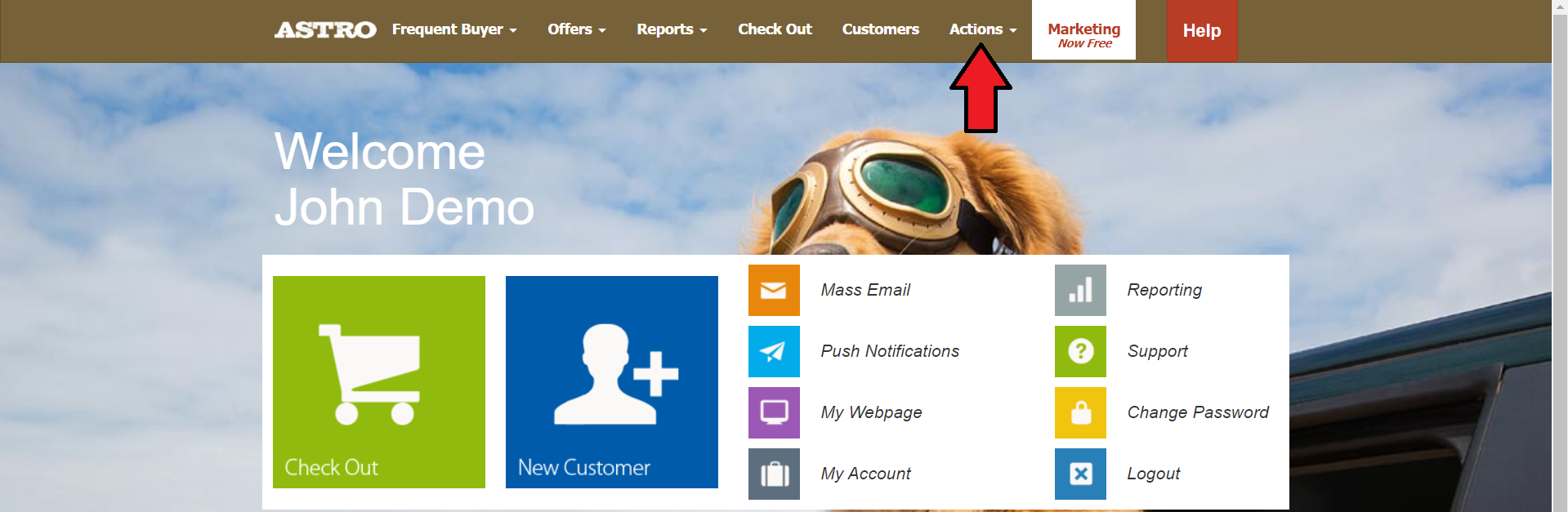
Task: Select Customers in the top navigation
Action: pos(880,29)
